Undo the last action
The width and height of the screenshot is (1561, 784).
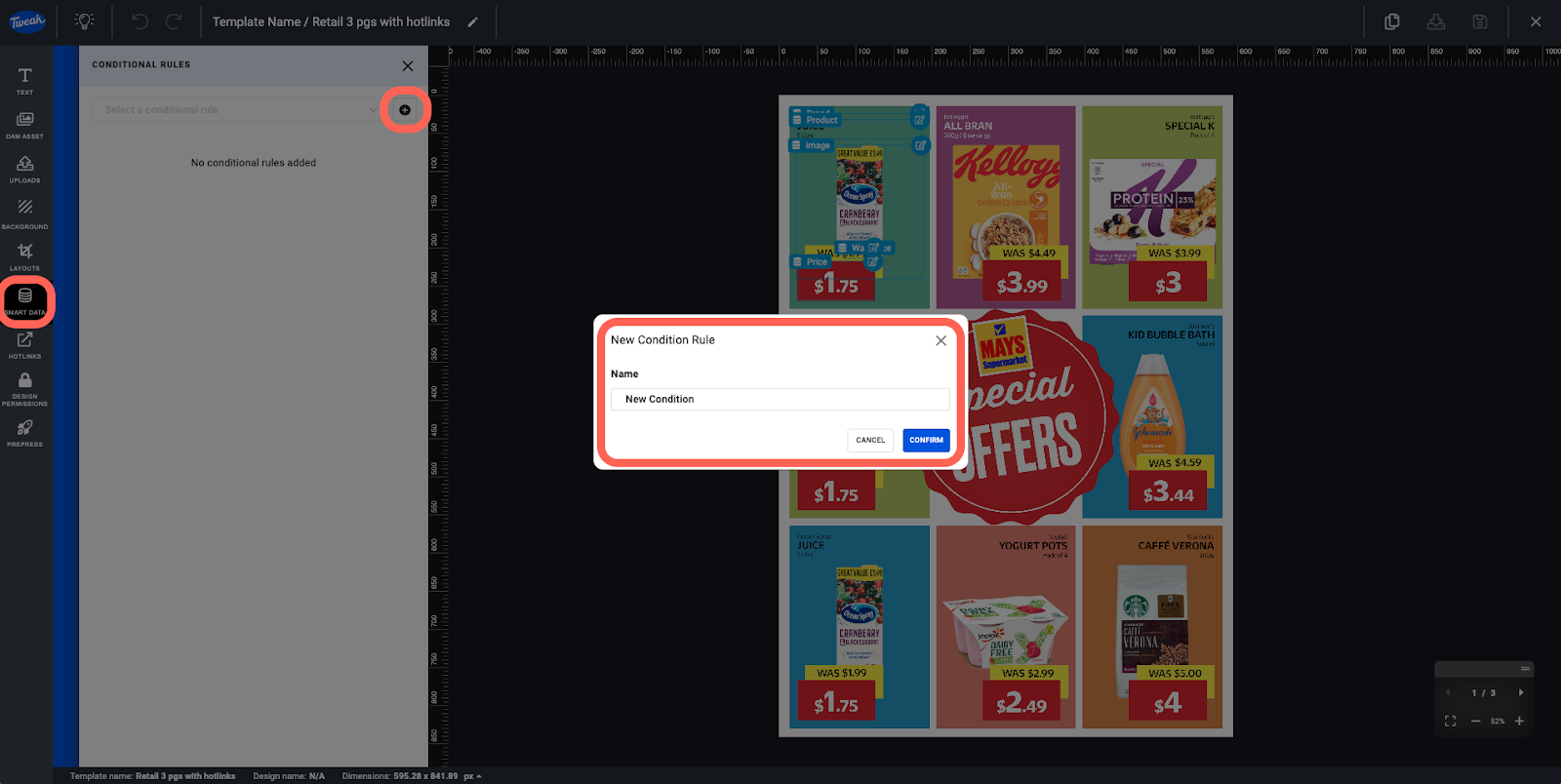point(140,21)
